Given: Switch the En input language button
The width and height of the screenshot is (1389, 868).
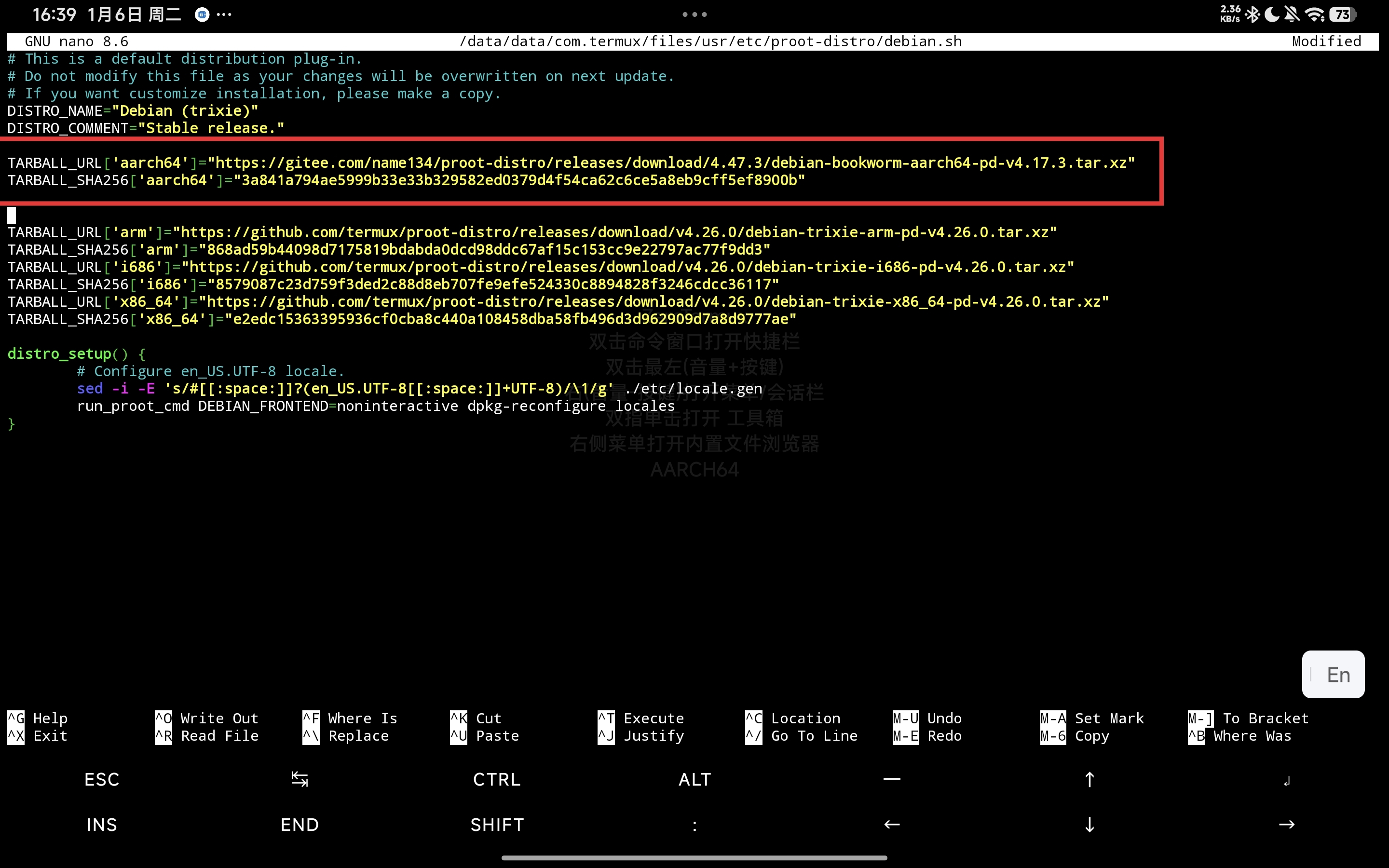Looking at the screenshot, I should pos(1333,675).
